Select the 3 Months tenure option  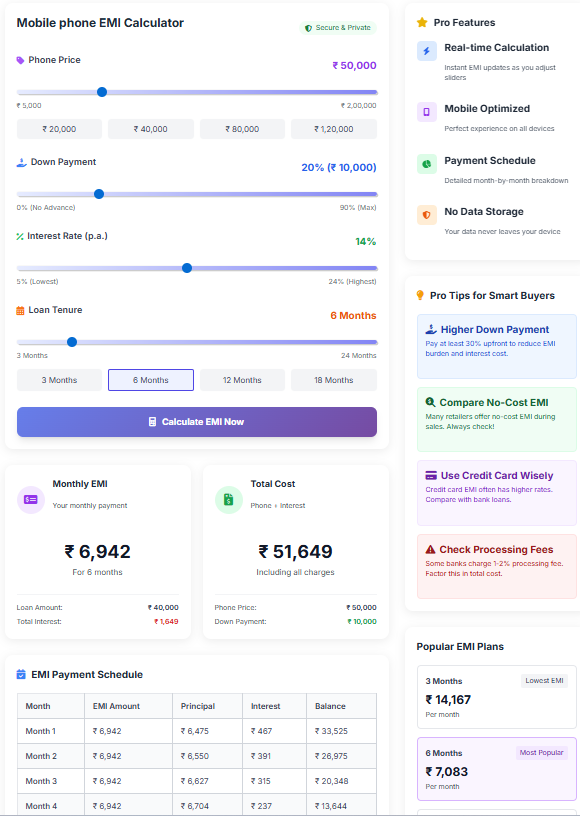58,380
